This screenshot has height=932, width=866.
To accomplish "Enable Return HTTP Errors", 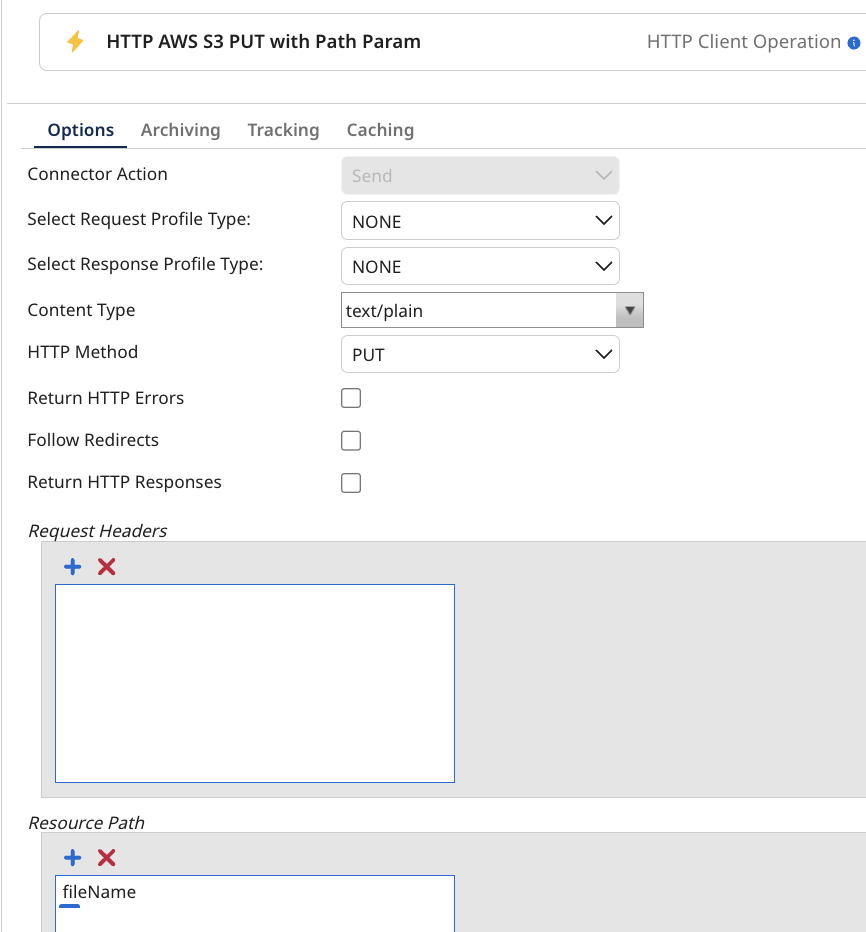I will pyautogui.click(x=350, y=397).
